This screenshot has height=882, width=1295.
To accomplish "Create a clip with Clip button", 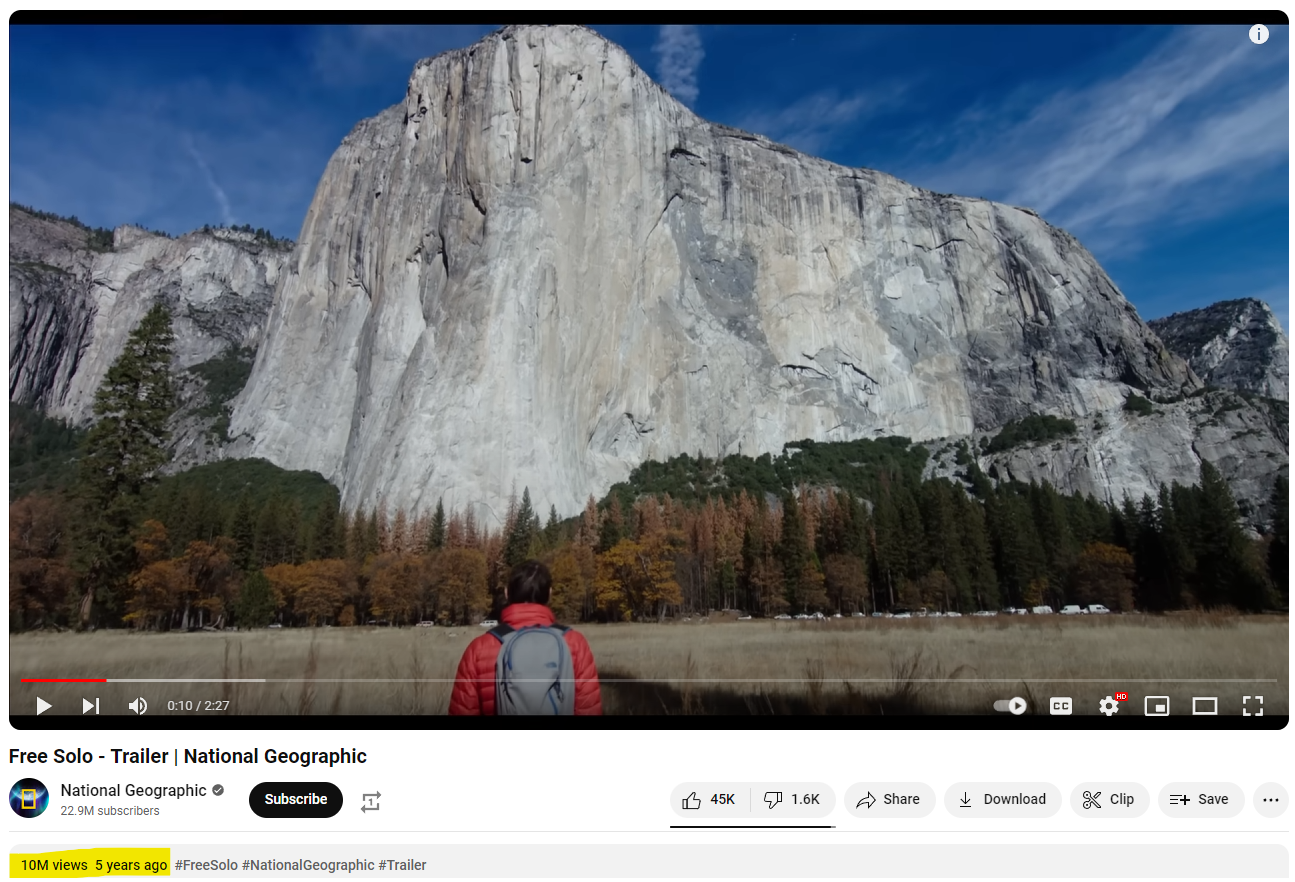I will coord(1110,799).
